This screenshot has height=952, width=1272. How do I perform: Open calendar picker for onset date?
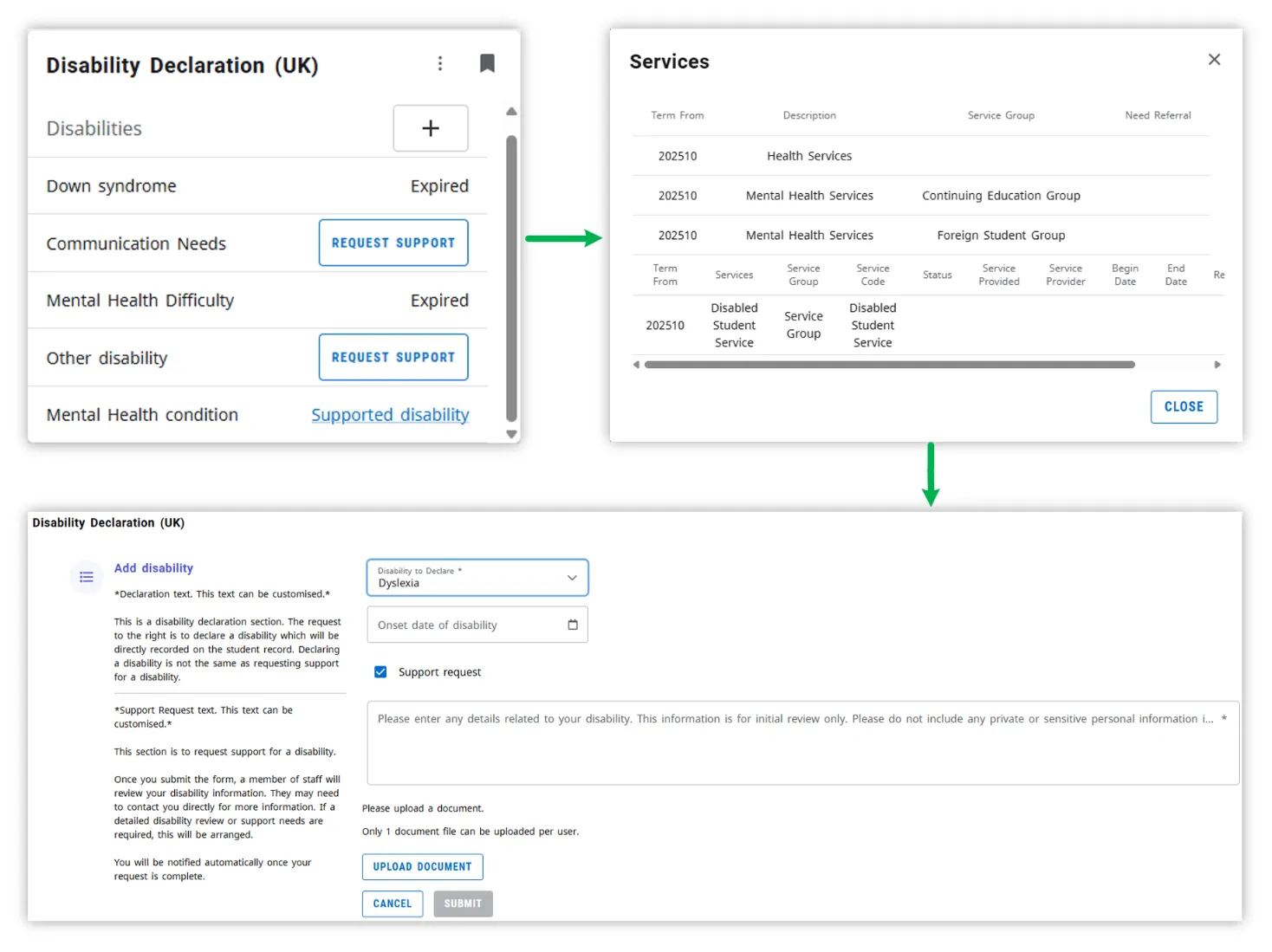(573, 625)
